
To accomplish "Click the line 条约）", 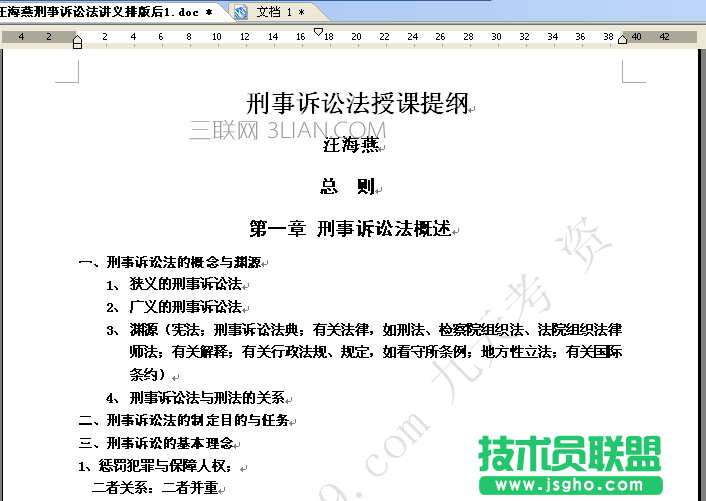I will click(x=147, y=375).
